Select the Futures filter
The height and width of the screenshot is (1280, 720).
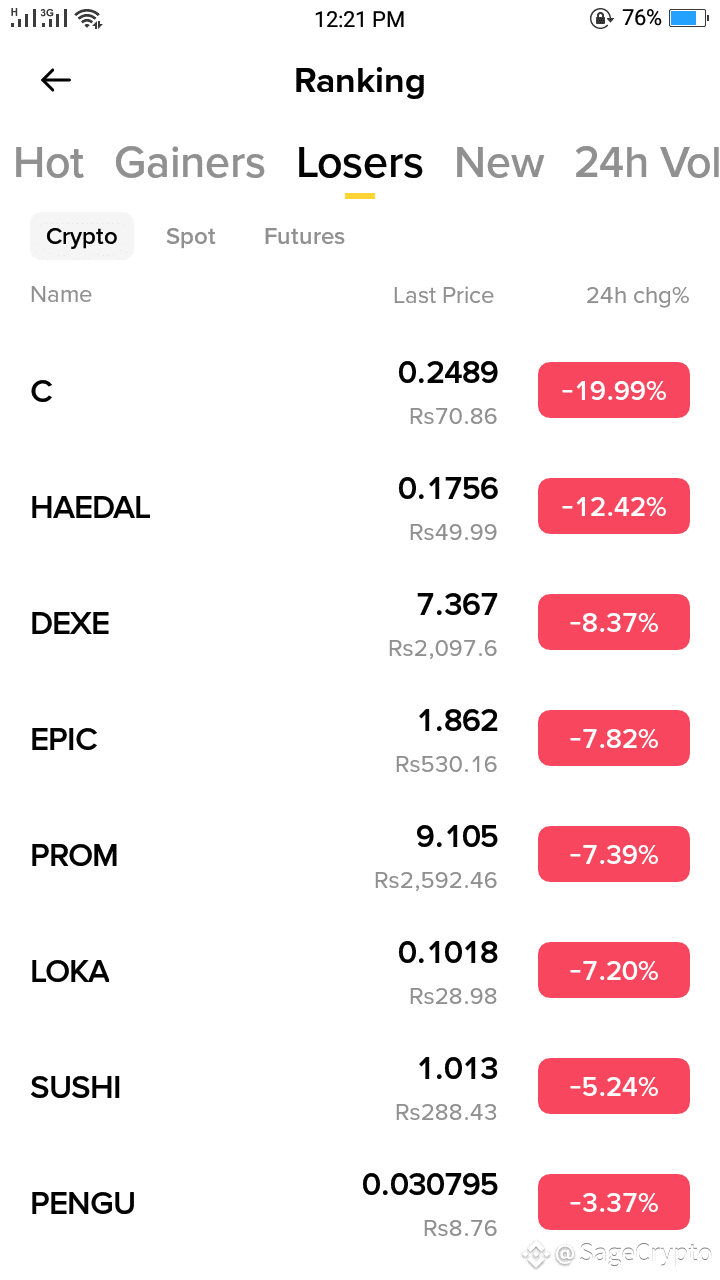[304, 237]
